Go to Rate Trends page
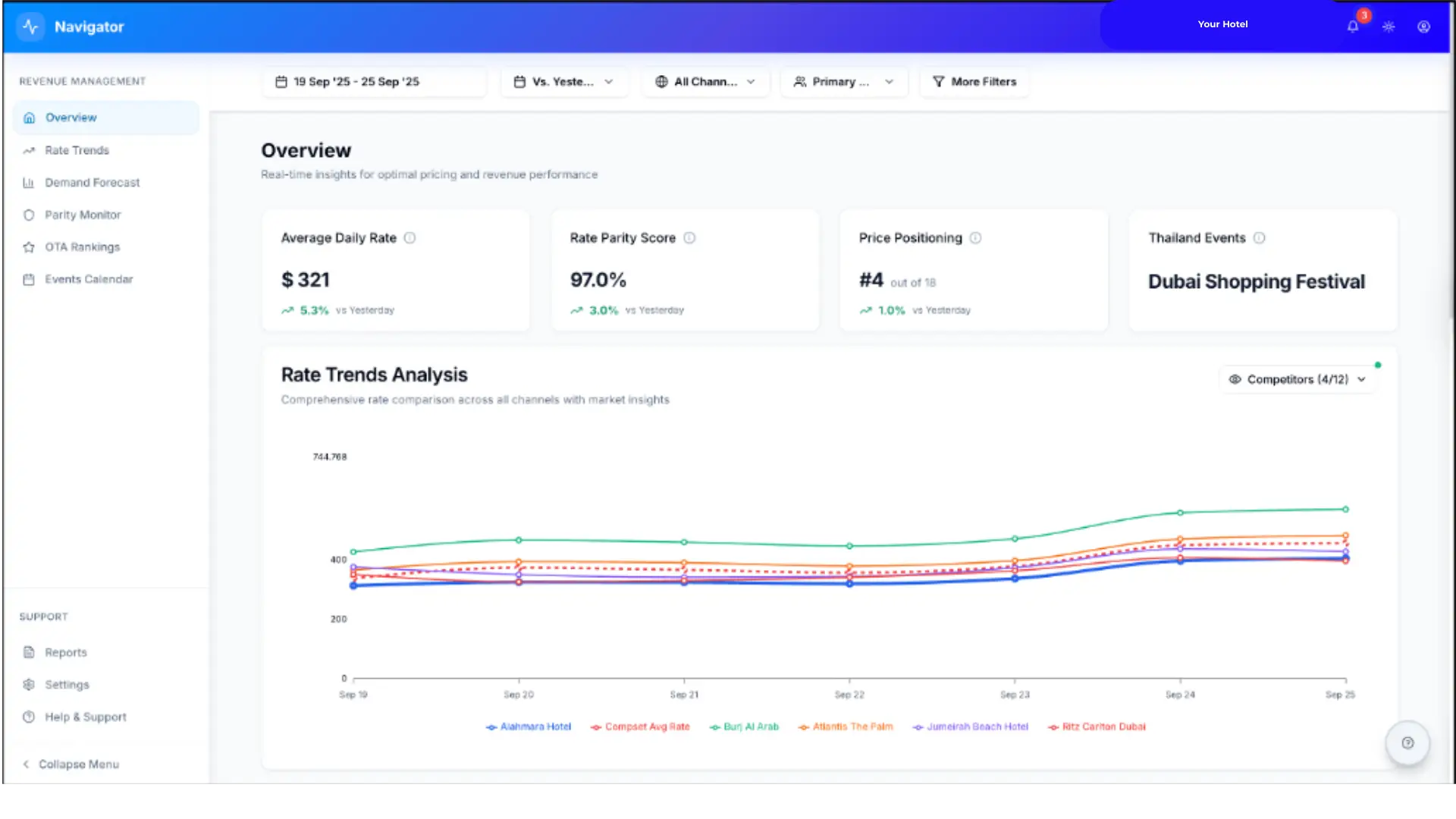The image size is (1456, 819). pyautogui.click(x=77, y=150)
